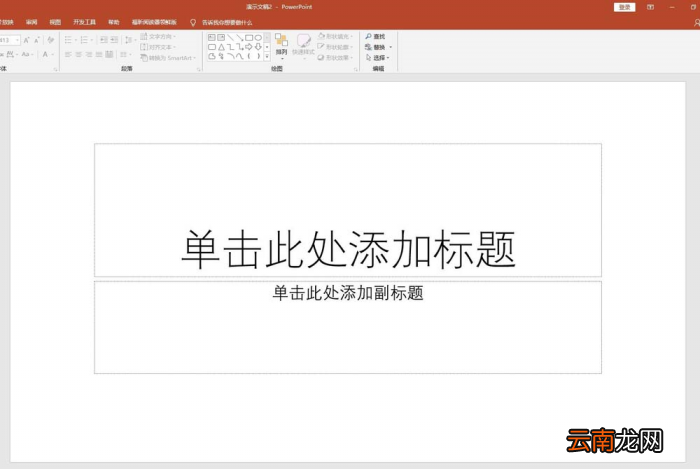This screenshot has width=700, height=469.
Task: Apply distributed text alignment
Action: 109,54
